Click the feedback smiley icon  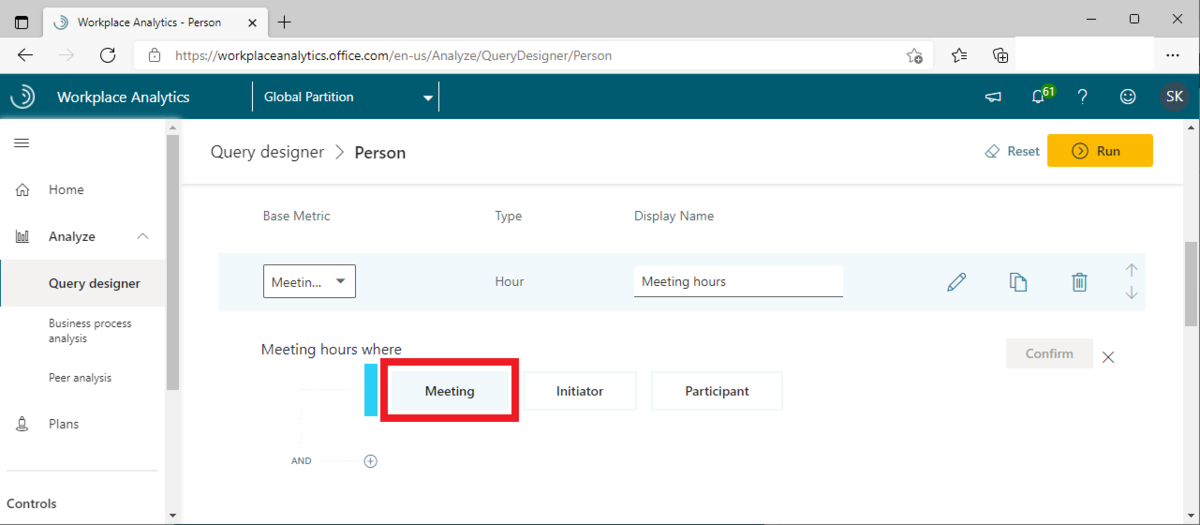coord(1128,97)
